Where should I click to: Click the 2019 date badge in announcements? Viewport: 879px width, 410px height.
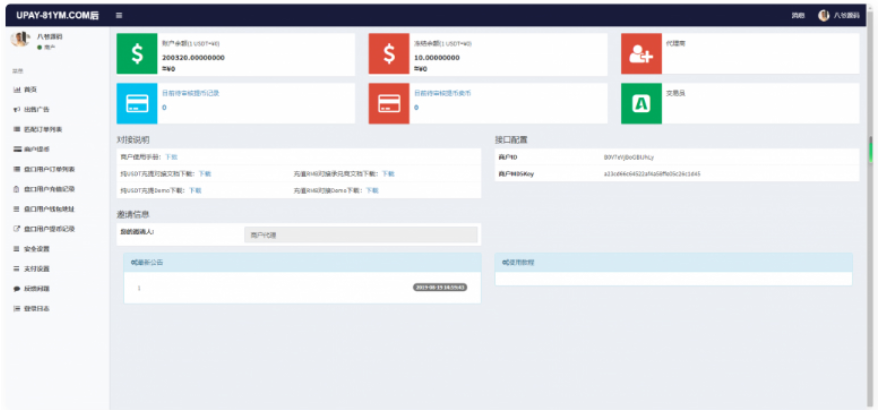pyautogui.click(x=440, y=287)
